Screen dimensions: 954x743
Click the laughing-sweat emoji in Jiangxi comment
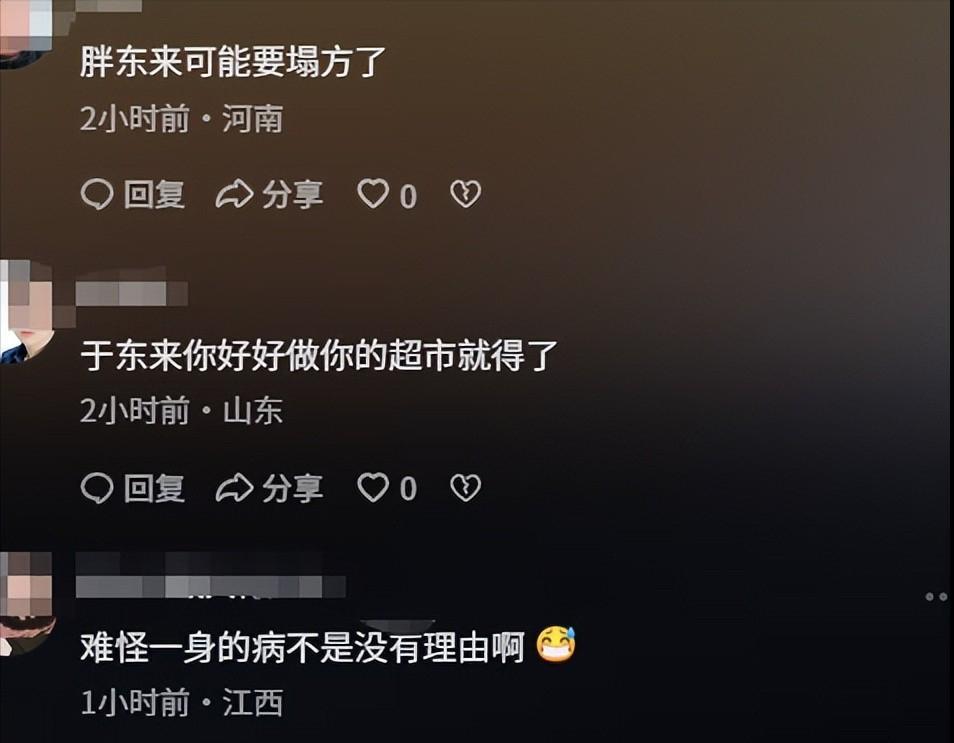(x=556, y=644)
